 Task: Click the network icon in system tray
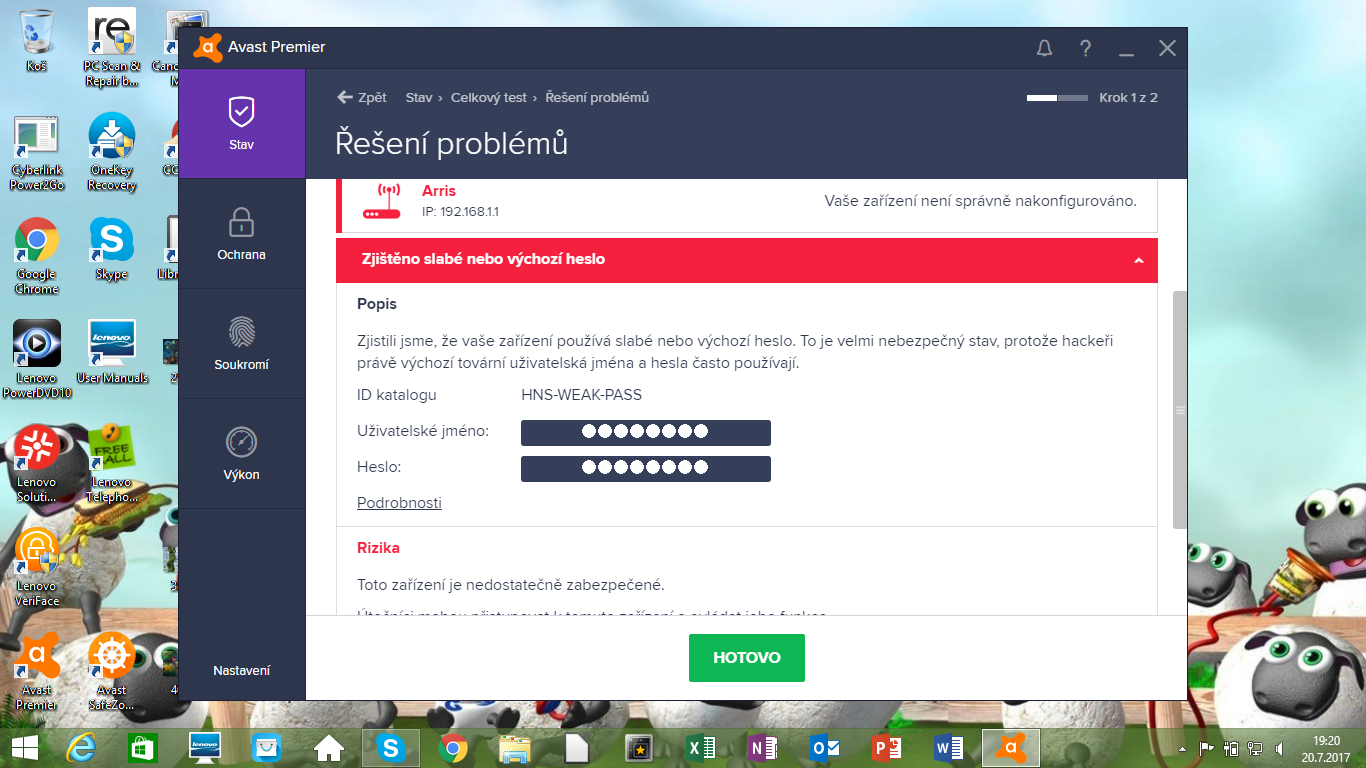1254,748
